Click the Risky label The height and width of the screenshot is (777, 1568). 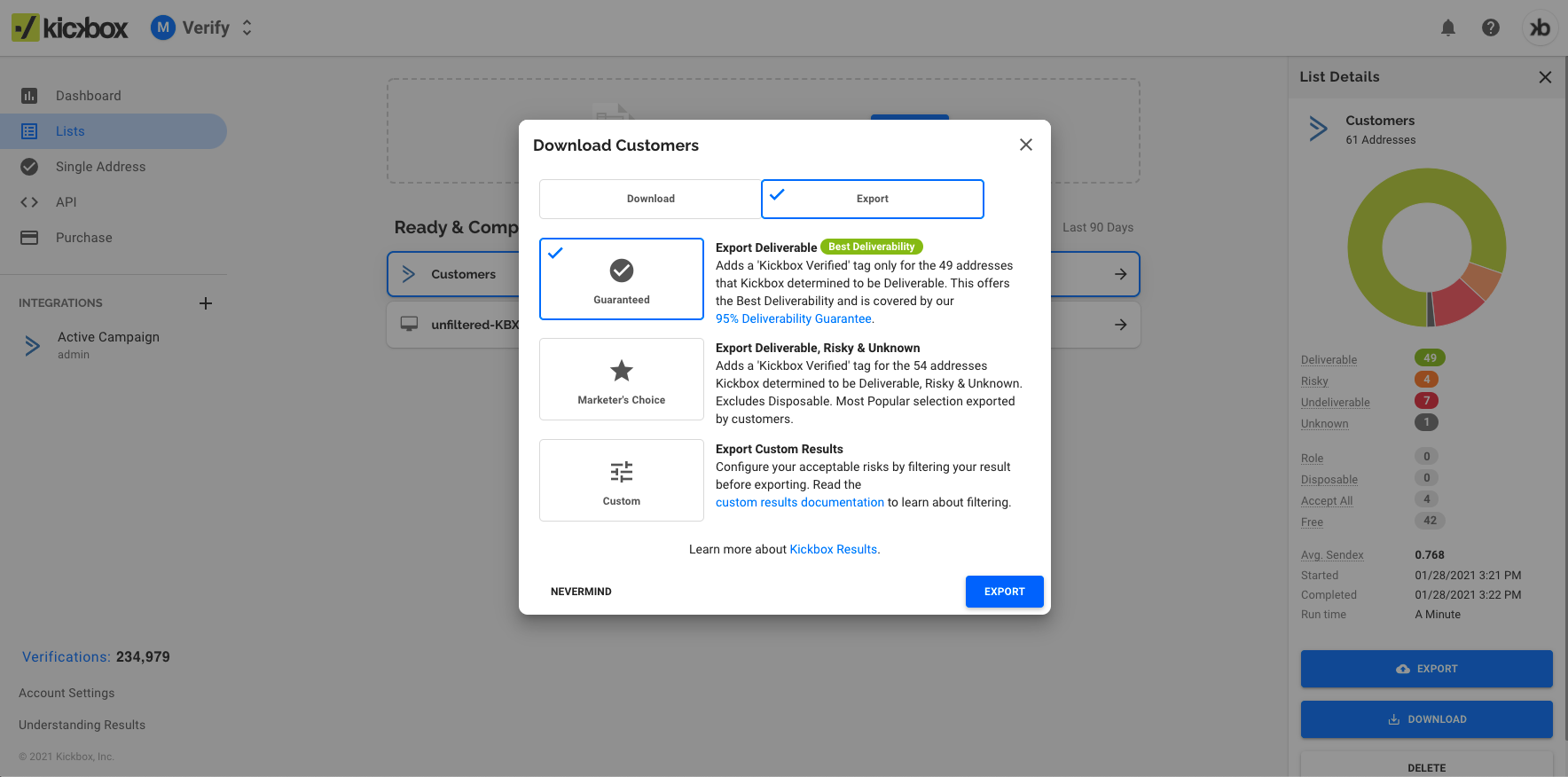tap(1314, 381)
